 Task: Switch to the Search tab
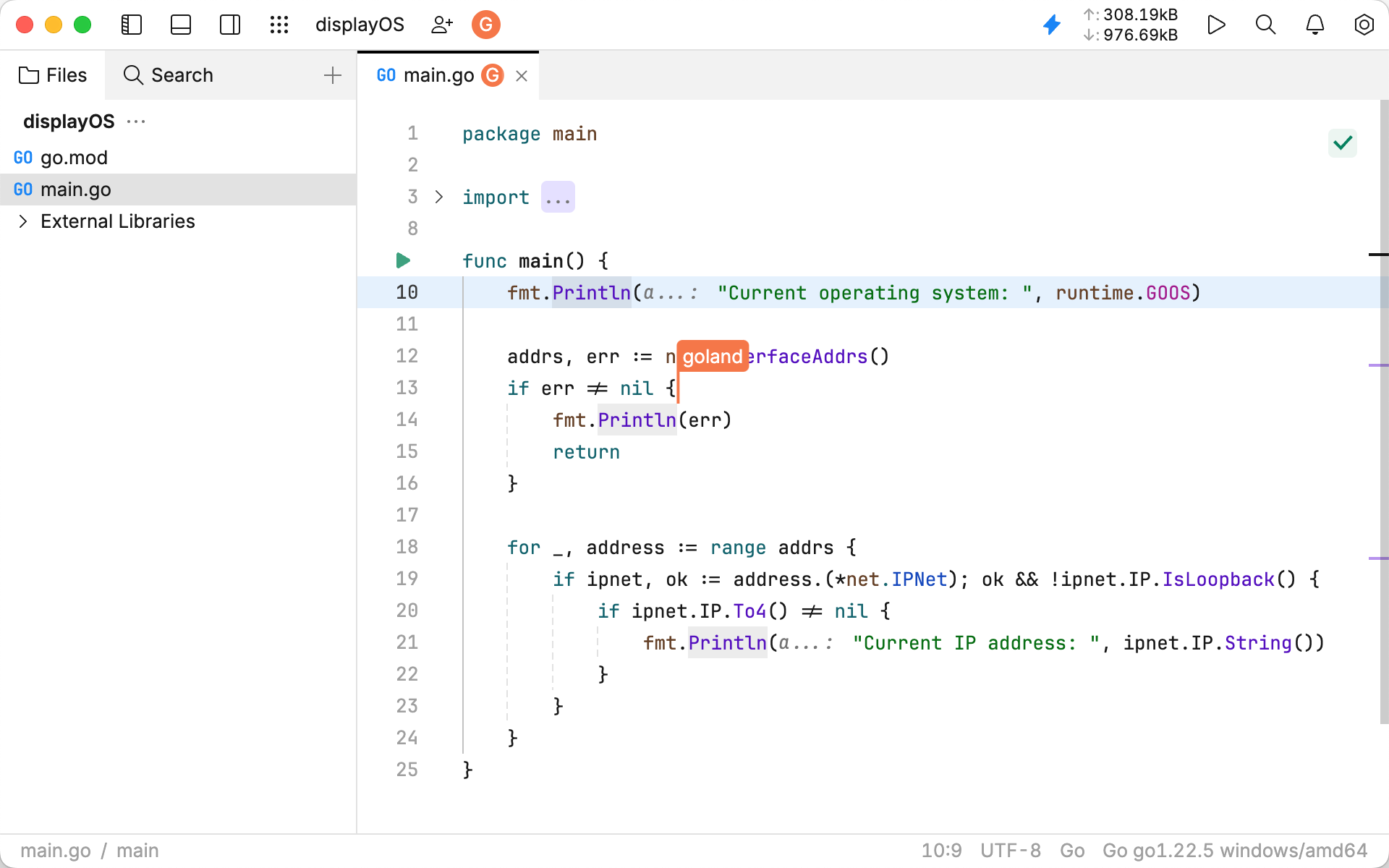point(168,75)
